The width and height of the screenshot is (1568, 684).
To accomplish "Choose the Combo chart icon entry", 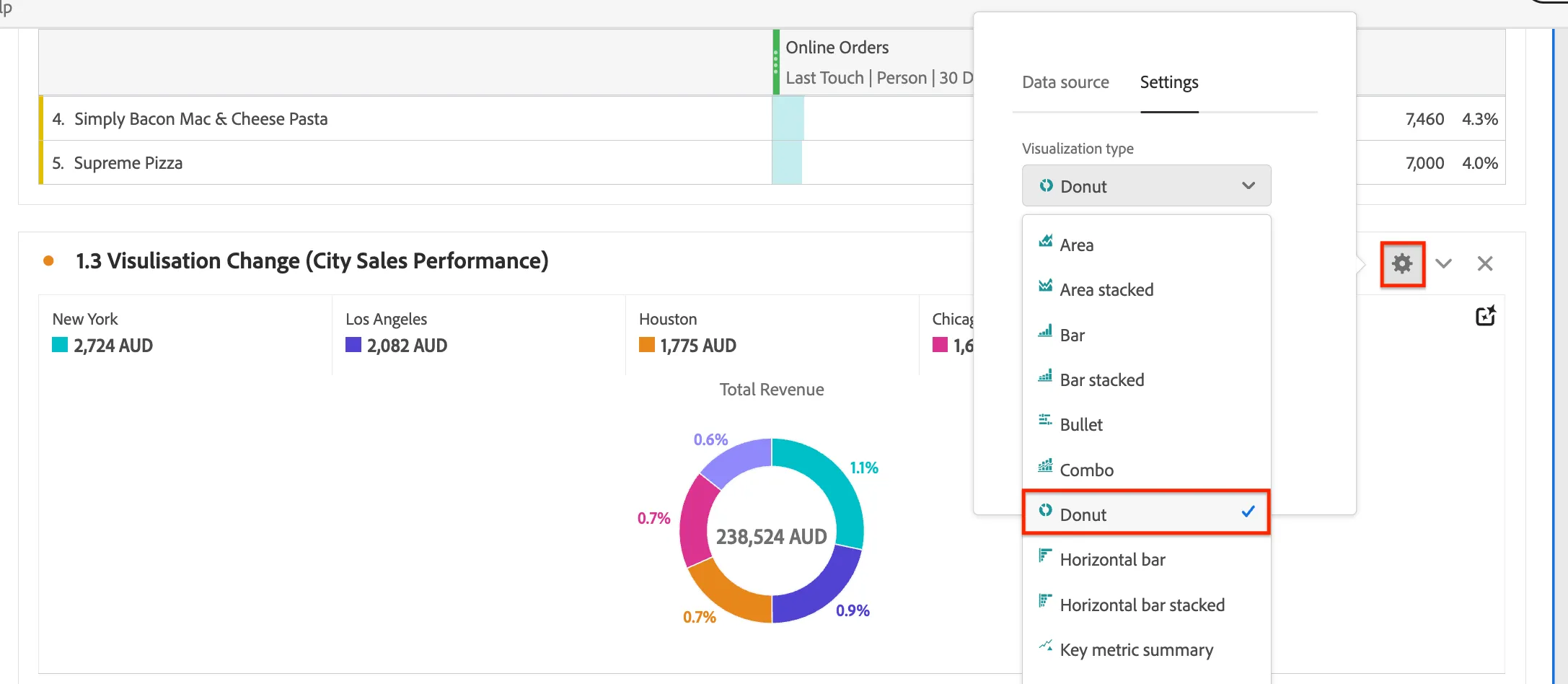I will tap(1045, 465).
